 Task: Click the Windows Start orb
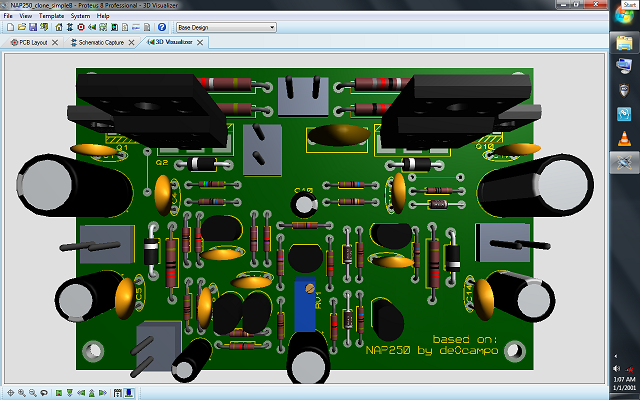(624, 16)
